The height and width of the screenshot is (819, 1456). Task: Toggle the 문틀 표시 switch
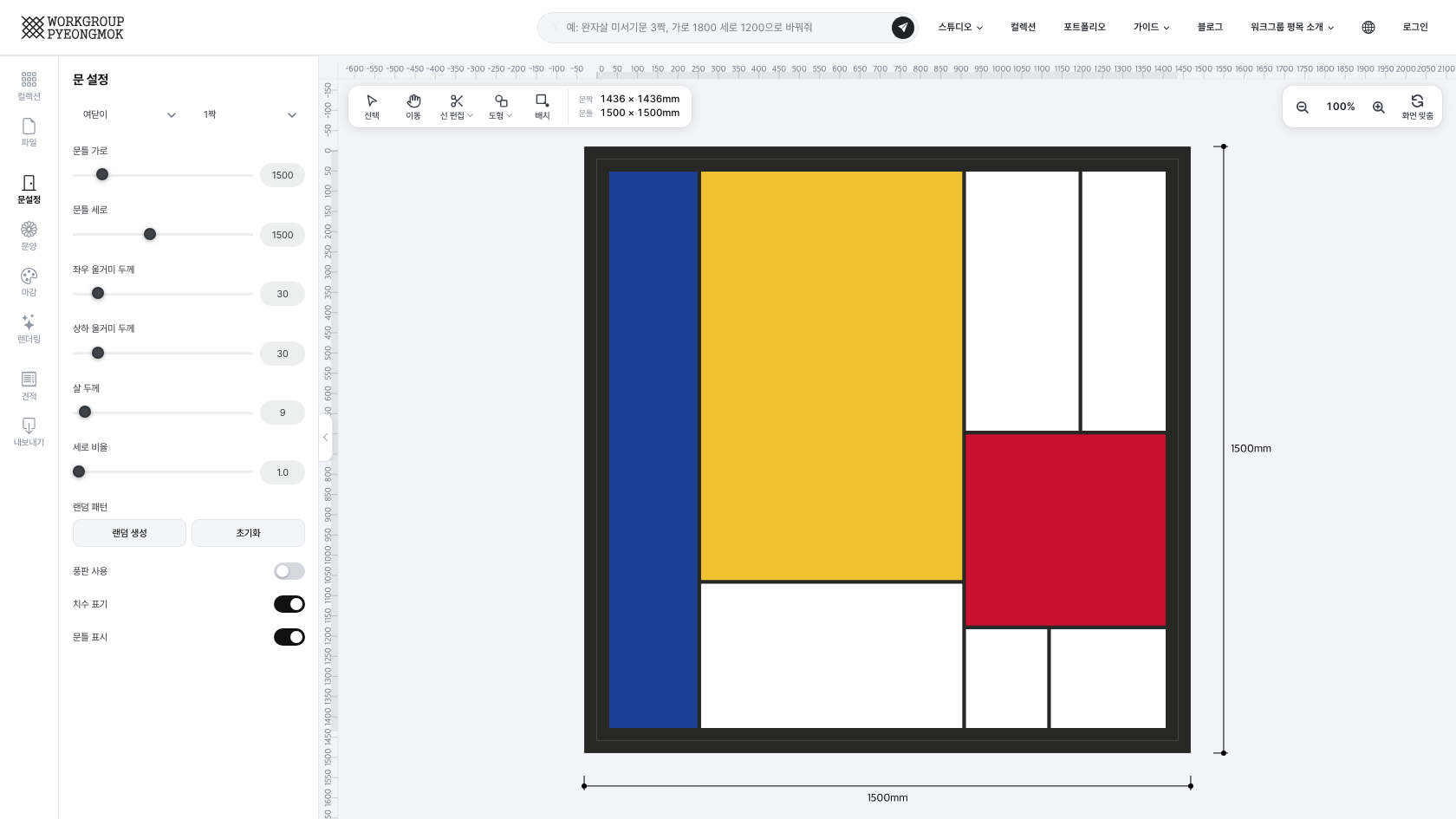click(x=289, y=637)
